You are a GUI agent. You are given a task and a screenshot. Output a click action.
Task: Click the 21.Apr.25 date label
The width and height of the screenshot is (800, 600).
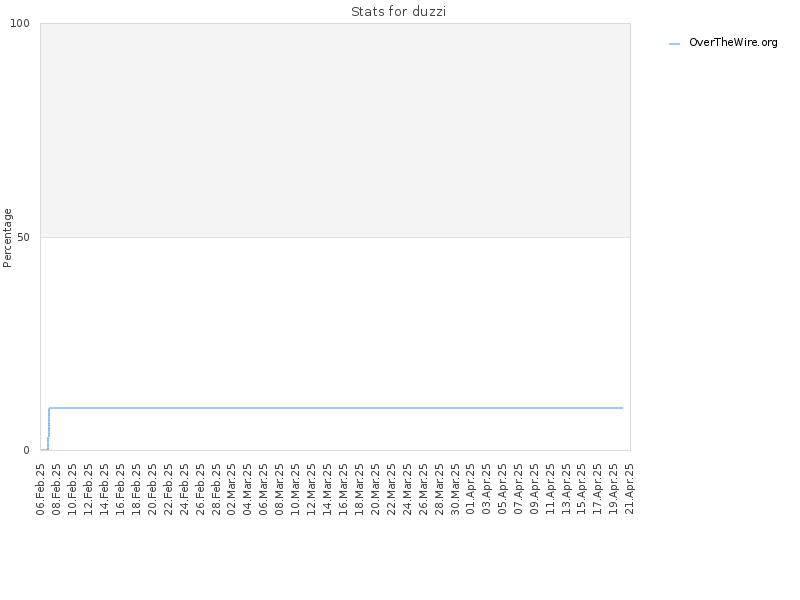[630, 489]
